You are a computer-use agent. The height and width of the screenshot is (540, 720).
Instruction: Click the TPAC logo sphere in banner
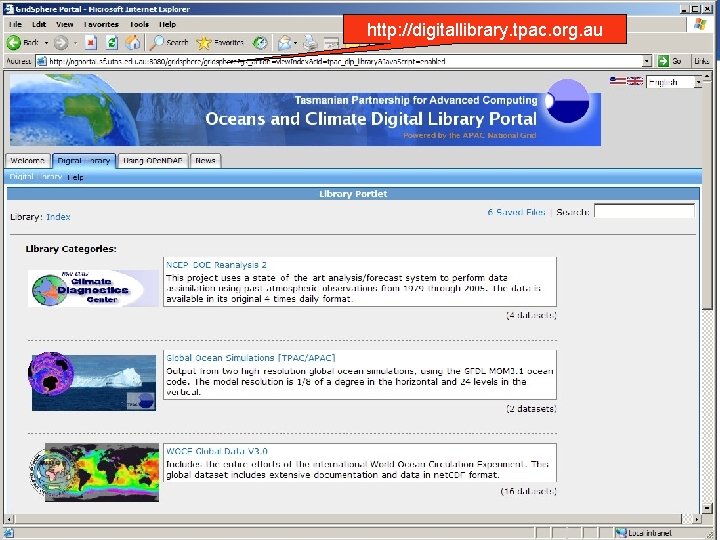pos(567,101)
